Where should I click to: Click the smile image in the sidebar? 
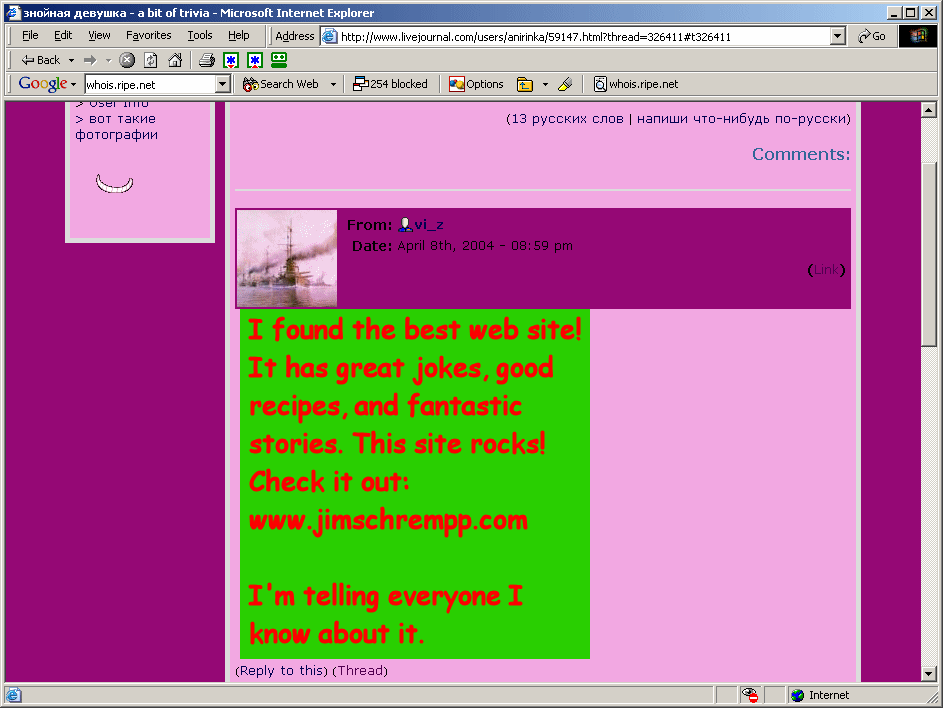click(114, 183)
